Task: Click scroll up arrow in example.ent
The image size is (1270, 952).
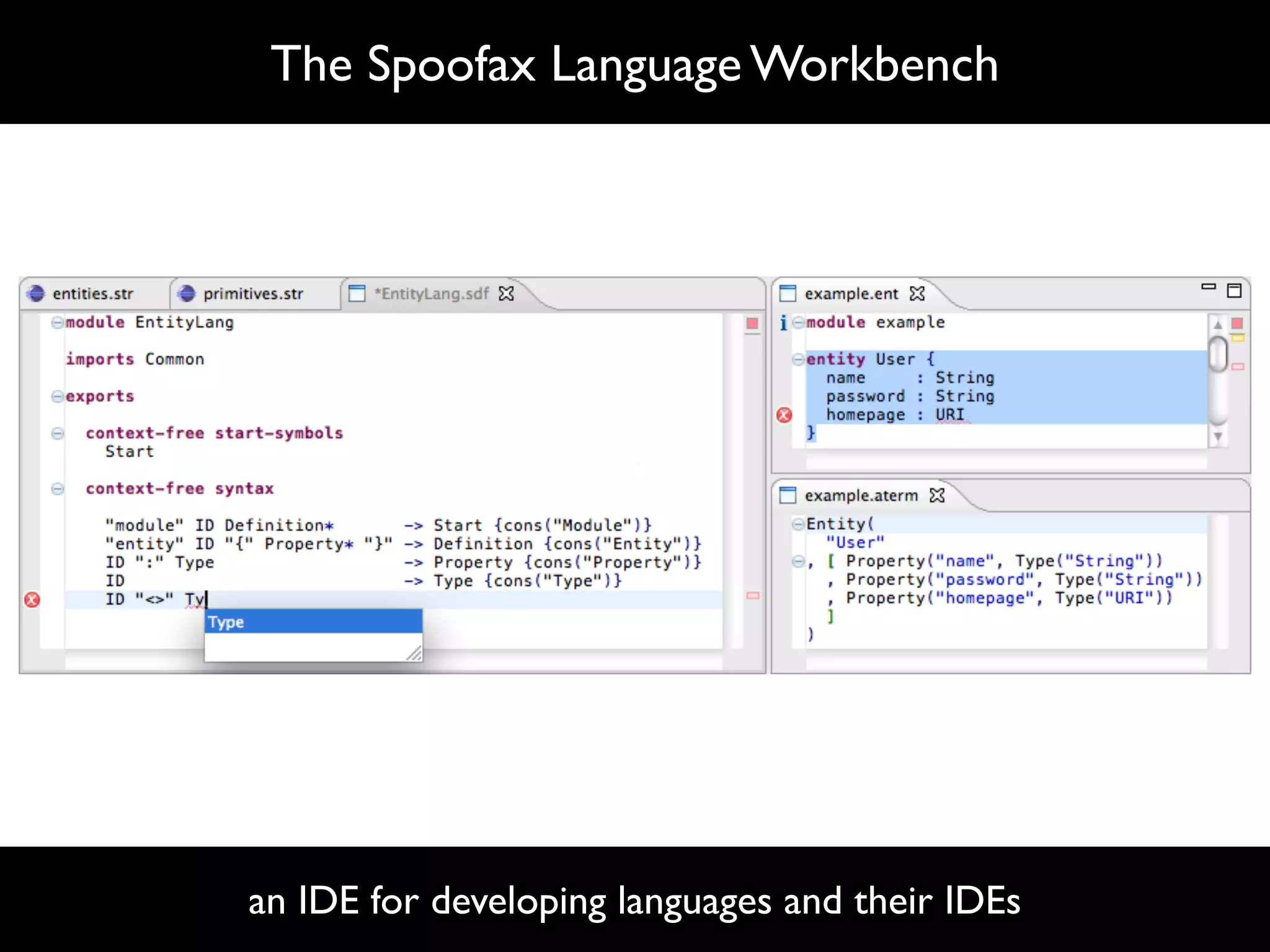Action: pos(1217,324)
